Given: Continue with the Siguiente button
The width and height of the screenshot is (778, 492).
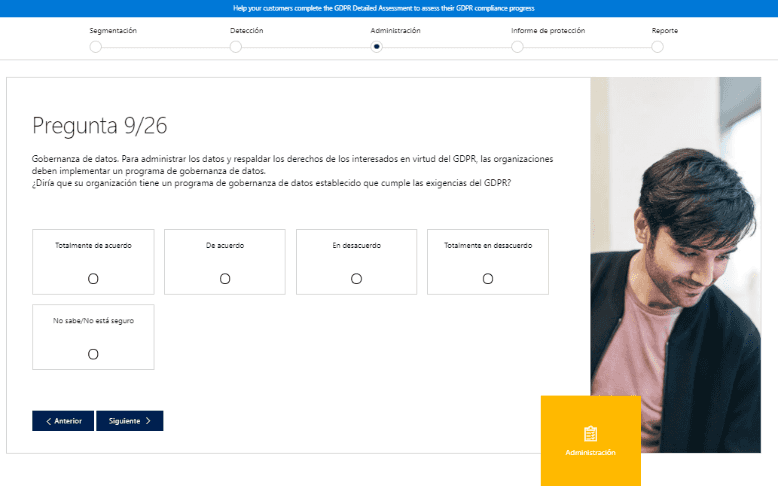Looking at the screenshot, I should pos(130,421).
